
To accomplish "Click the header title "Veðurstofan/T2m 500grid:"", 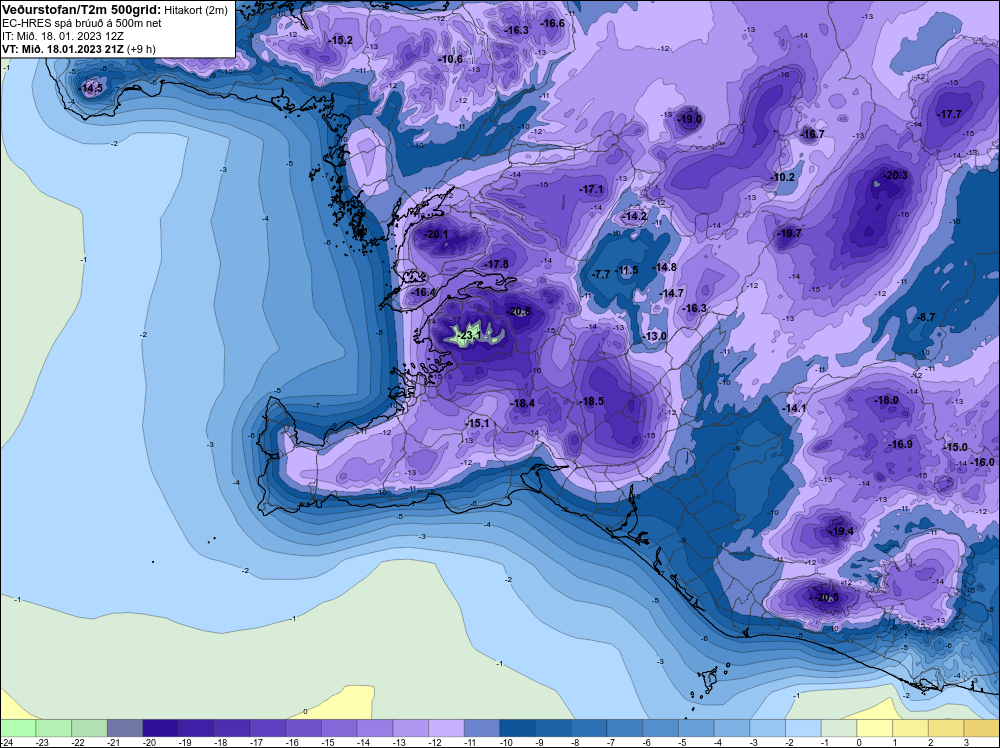I will tap(81, 10).
